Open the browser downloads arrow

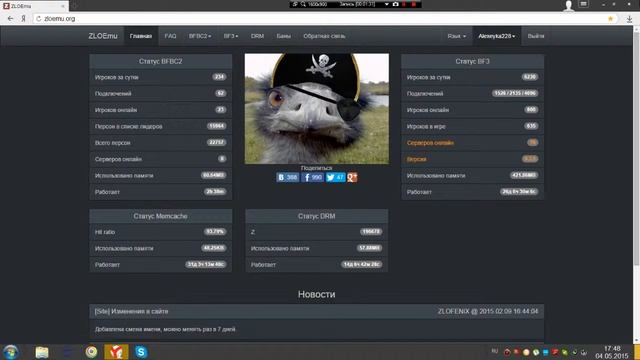click(x=629, y=19)
